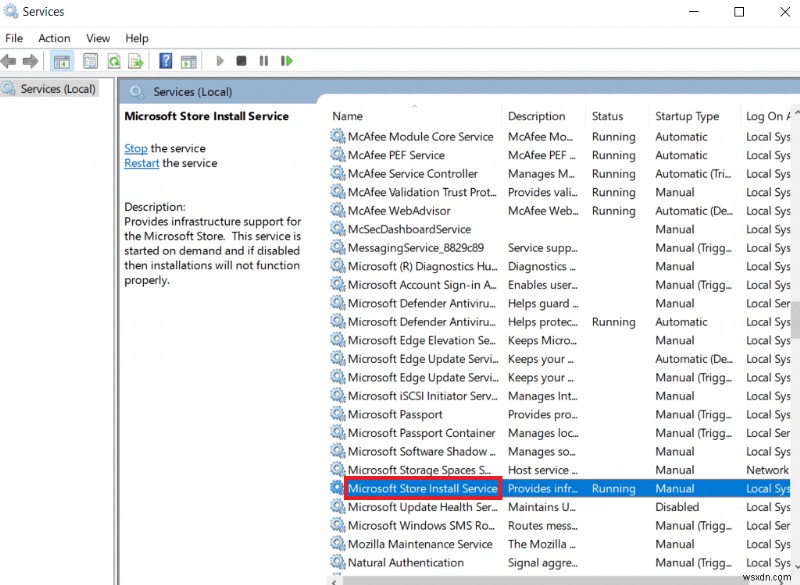Click the Help toolbar icon
This screenshot has width=800, height=585.
pos(166,60)
